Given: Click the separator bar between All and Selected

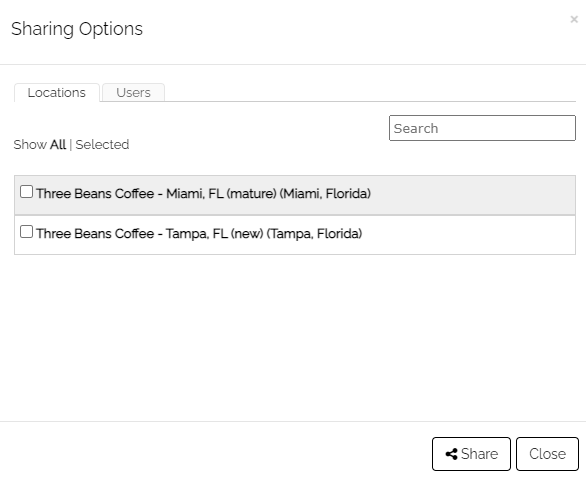Looking at the screenshot, I should pyautogui.click(x=71, y=145).
